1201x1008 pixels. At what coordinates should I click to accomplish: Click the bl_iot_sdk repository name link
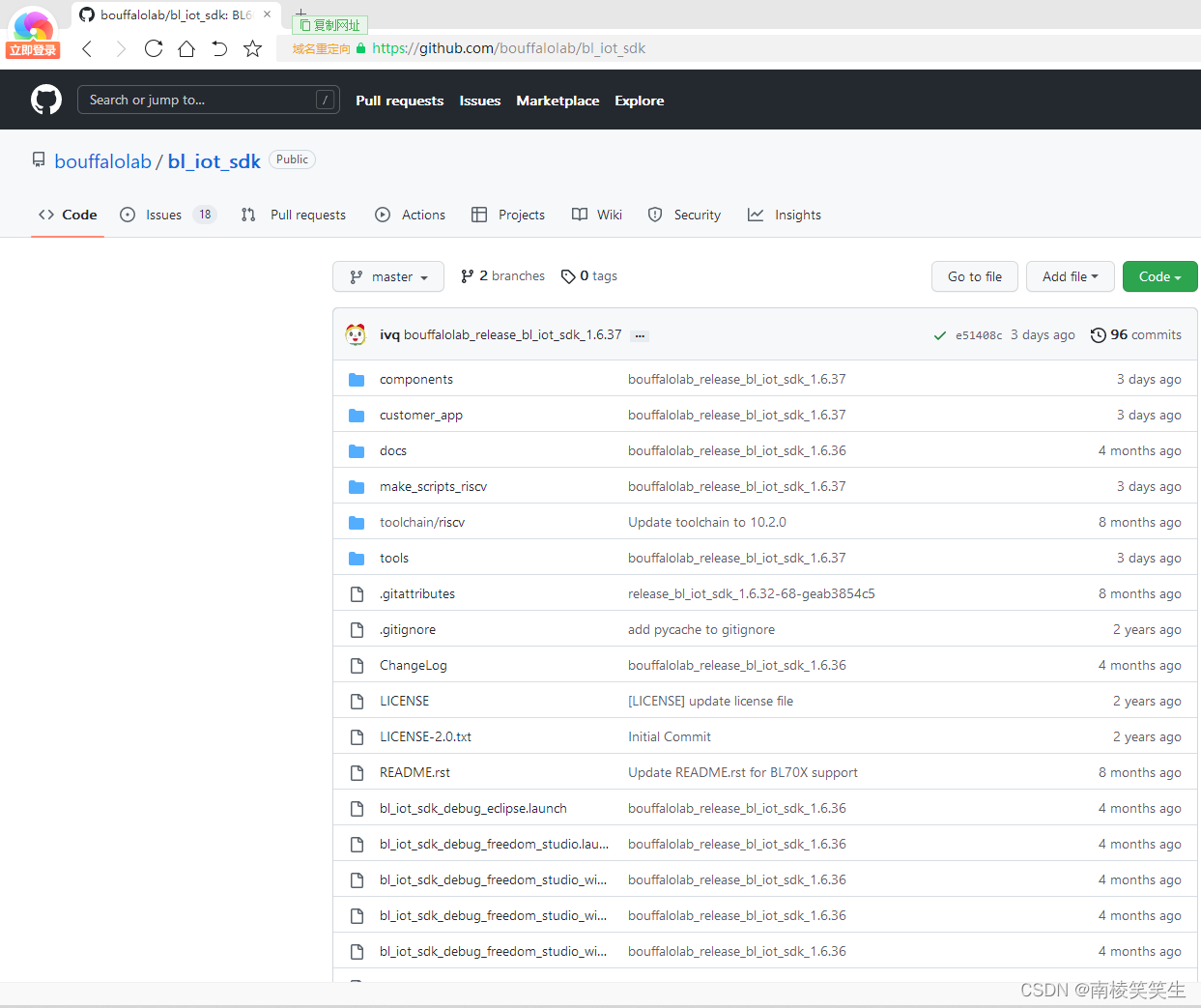214,161
